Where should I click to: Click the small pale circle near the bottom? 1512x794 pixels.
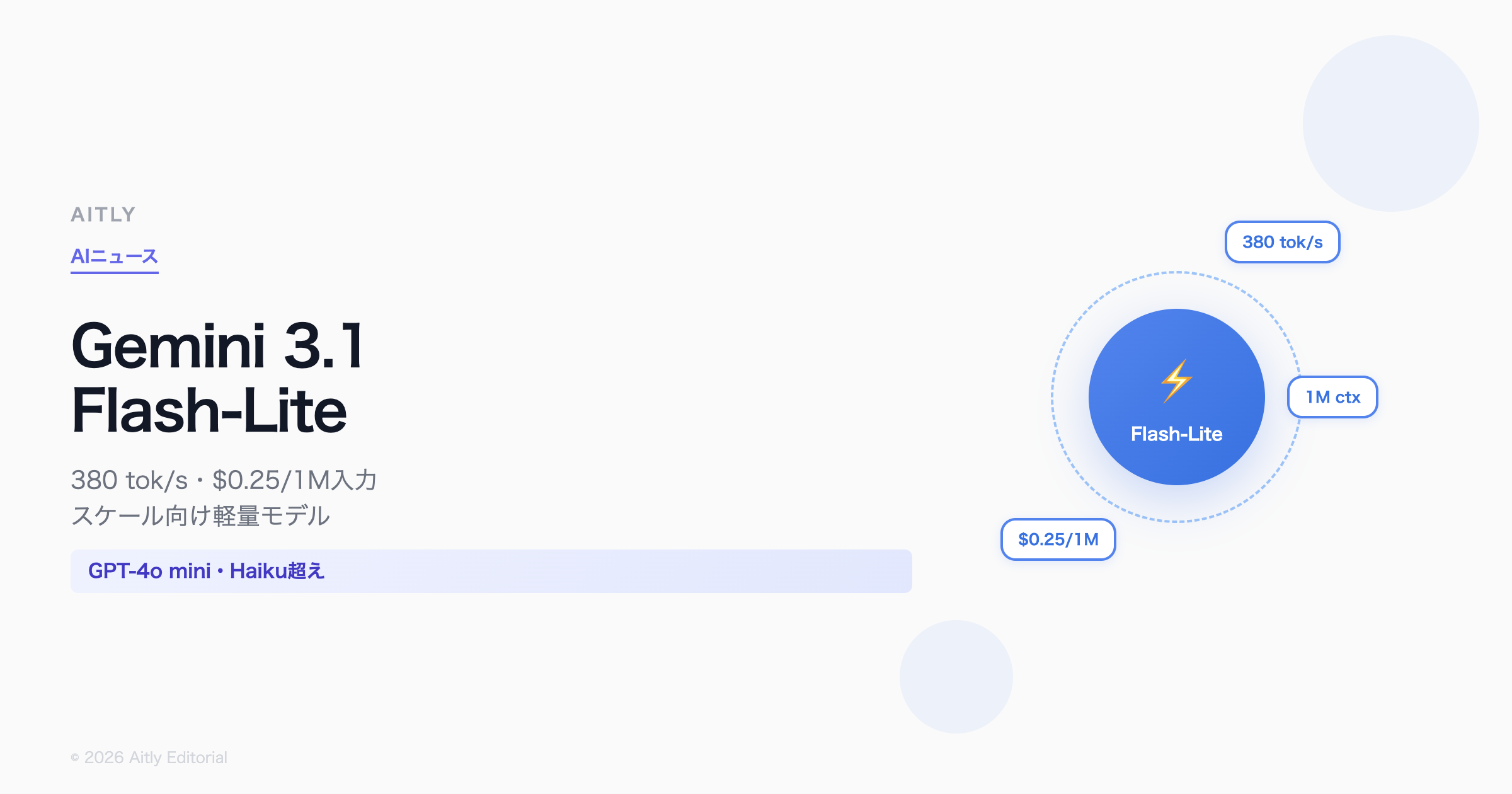956,676
